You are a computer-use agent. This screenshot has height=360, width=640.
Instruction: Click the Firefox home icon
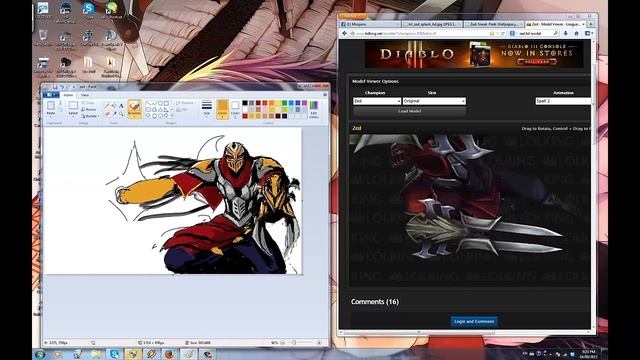pos(576,33)
